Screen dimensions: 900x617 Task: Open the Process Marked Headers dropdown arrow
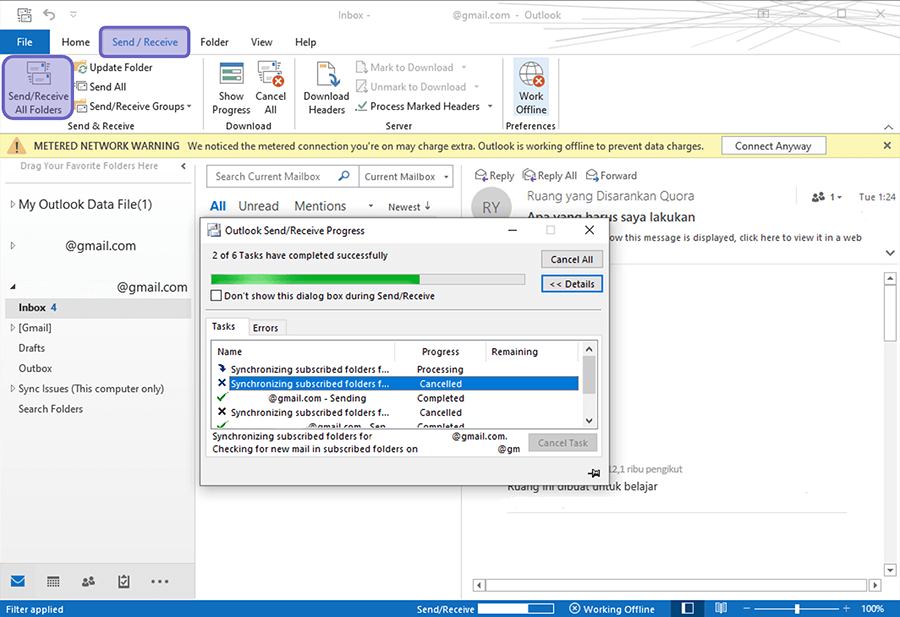point(490,106)
